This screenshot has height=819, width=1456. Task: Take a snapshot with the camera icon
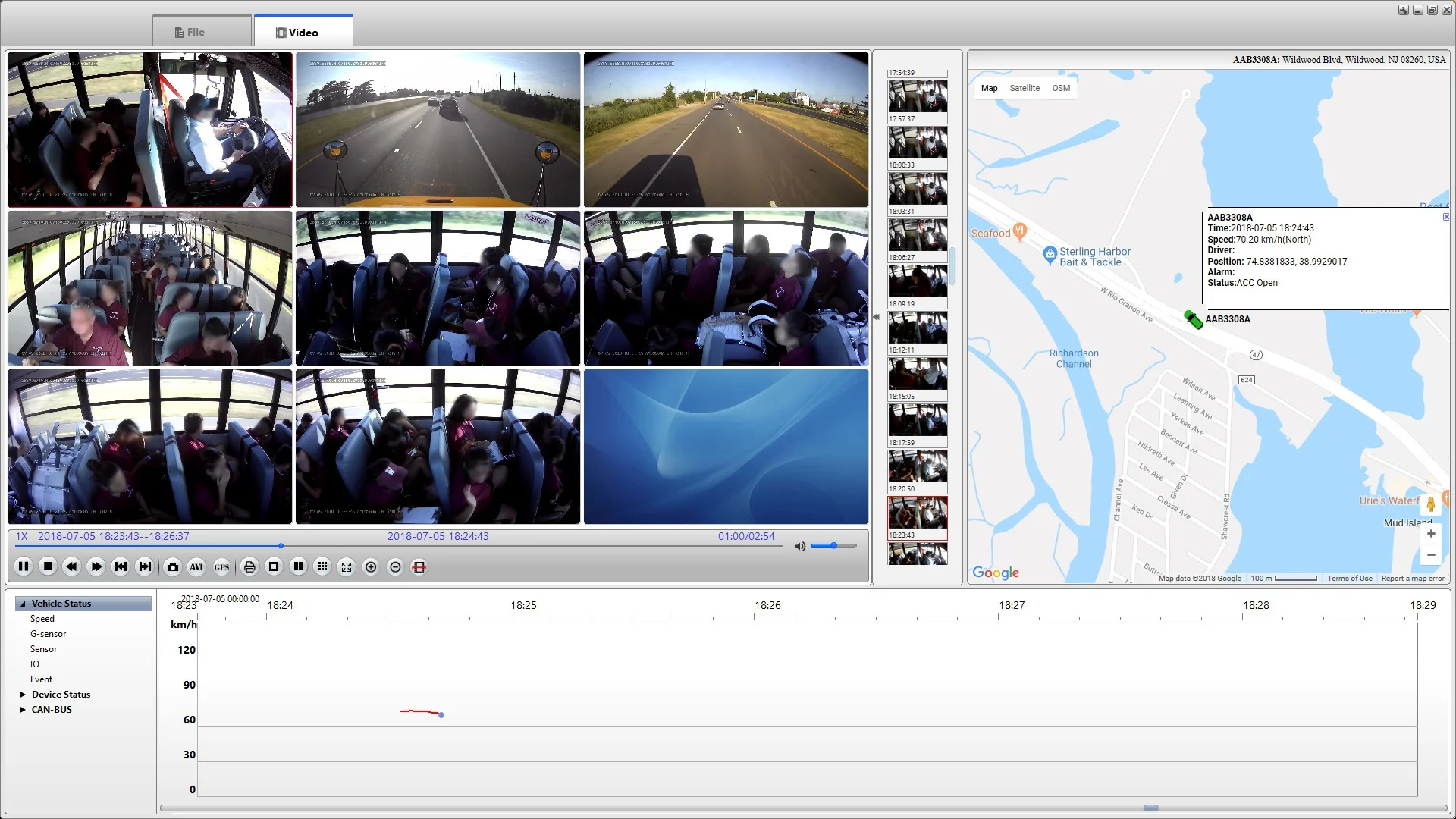tap(173, 566)
